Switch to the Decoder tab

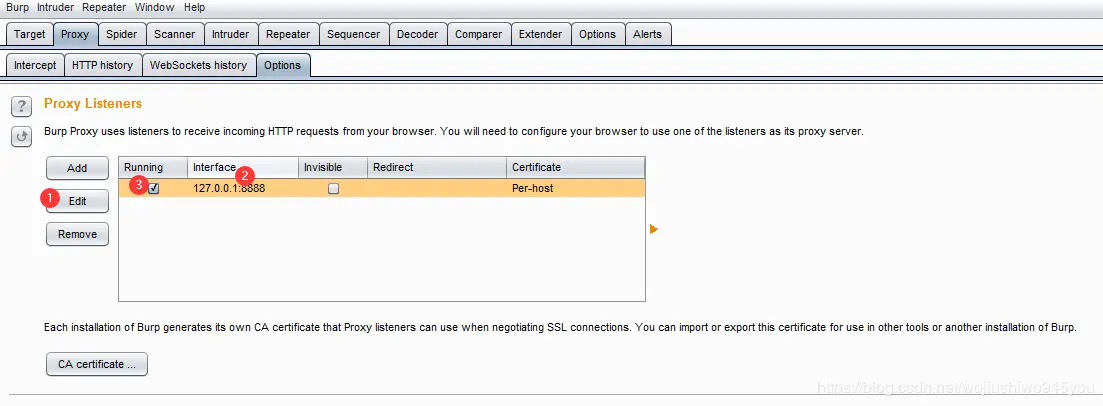(418, 34)
